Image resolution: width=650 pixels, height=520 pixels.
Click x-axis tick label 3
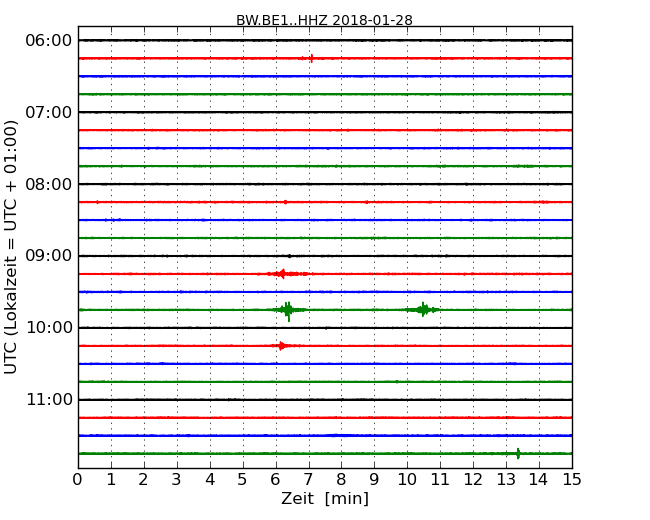tap(177, 480)
